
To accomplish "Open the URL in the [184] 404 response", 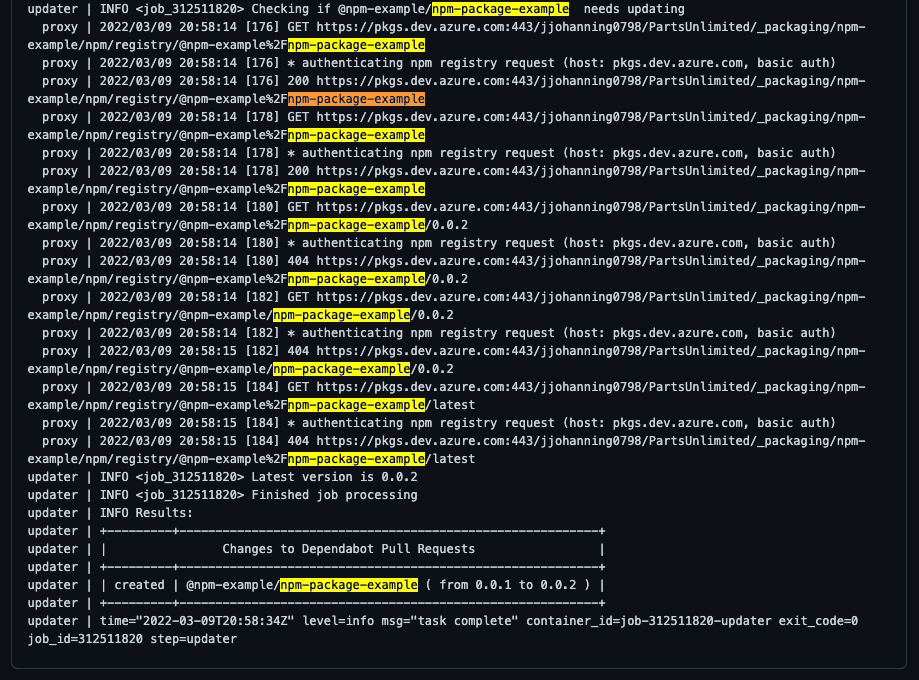I will click(x=590, y=441).
